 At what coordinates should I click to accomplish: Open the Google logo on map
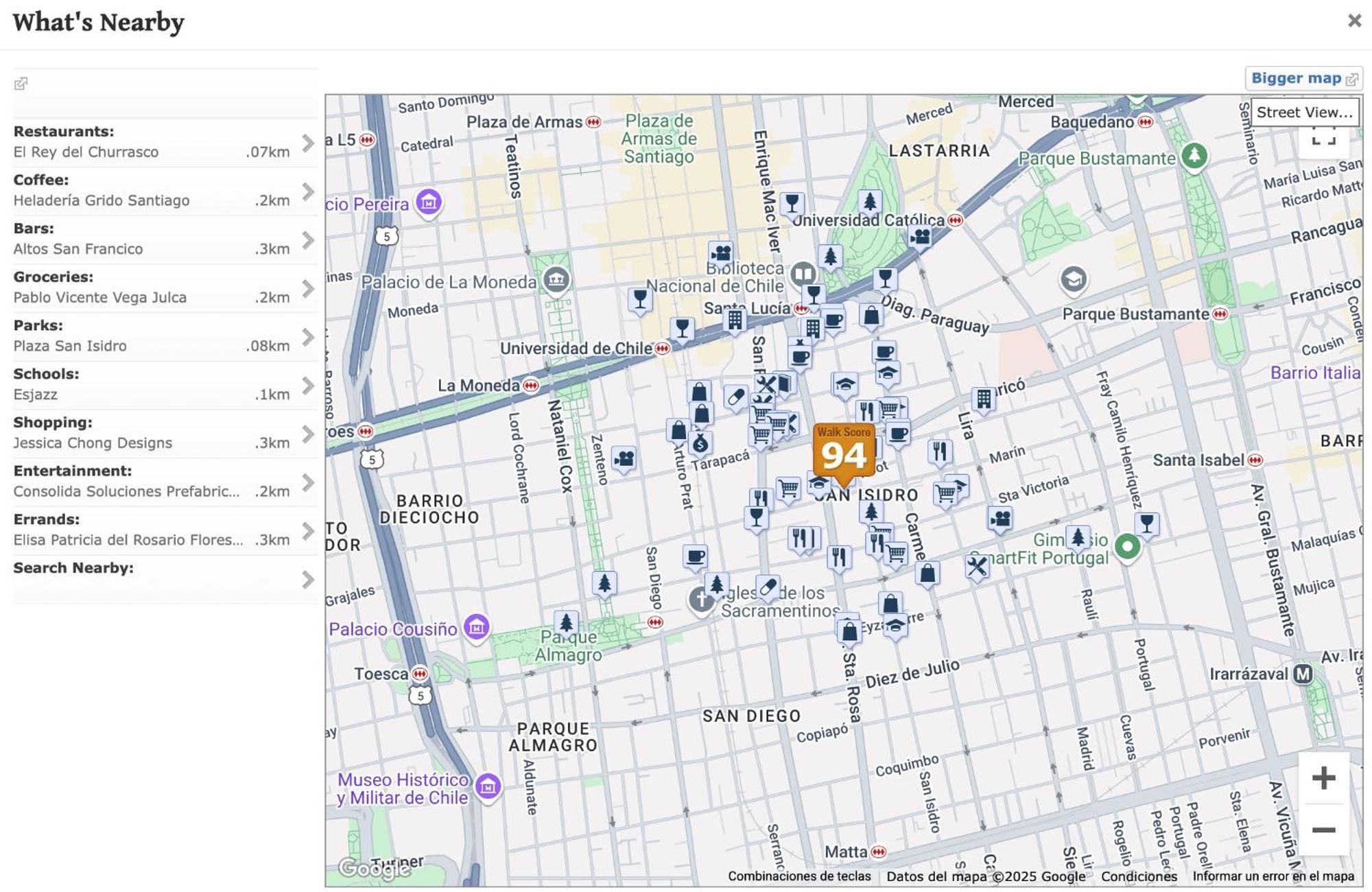click(375, 869)
